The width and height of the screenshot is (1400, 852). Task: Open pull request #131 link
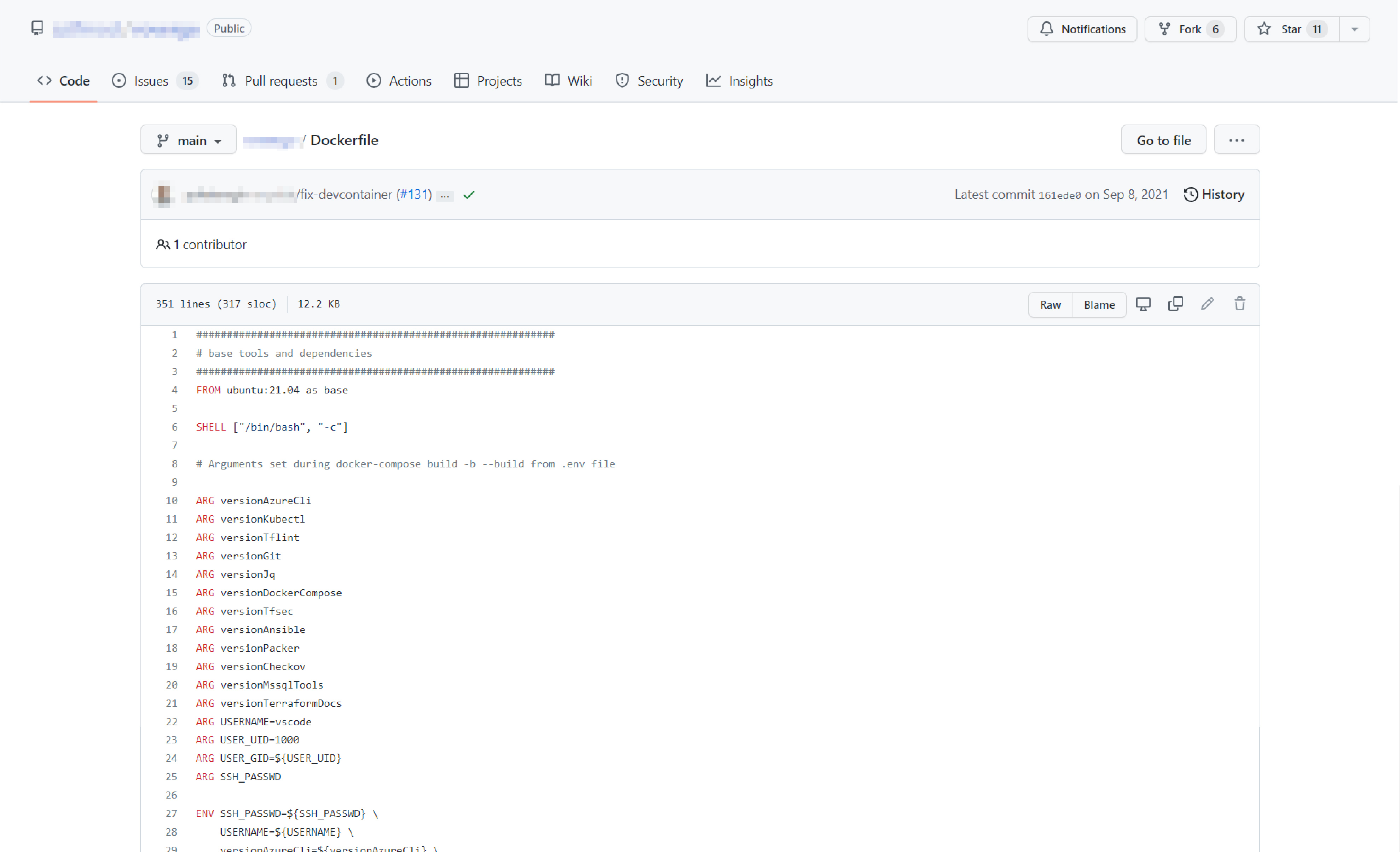(x=413, y=194)
